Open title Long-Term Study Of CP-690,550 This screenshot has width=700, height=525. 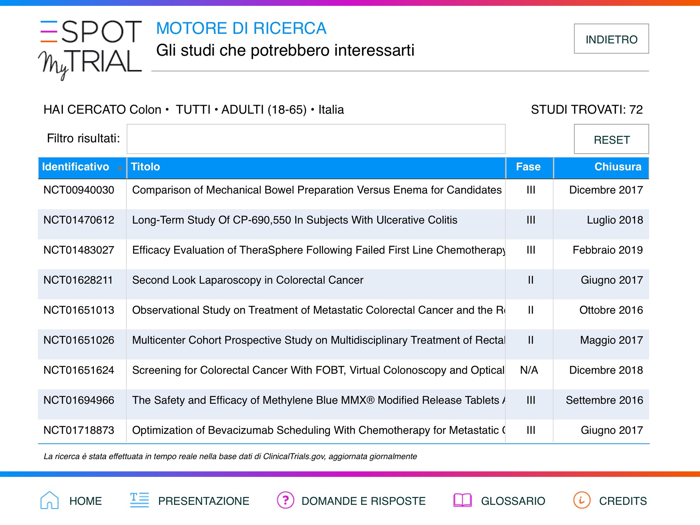click(295, 220)
